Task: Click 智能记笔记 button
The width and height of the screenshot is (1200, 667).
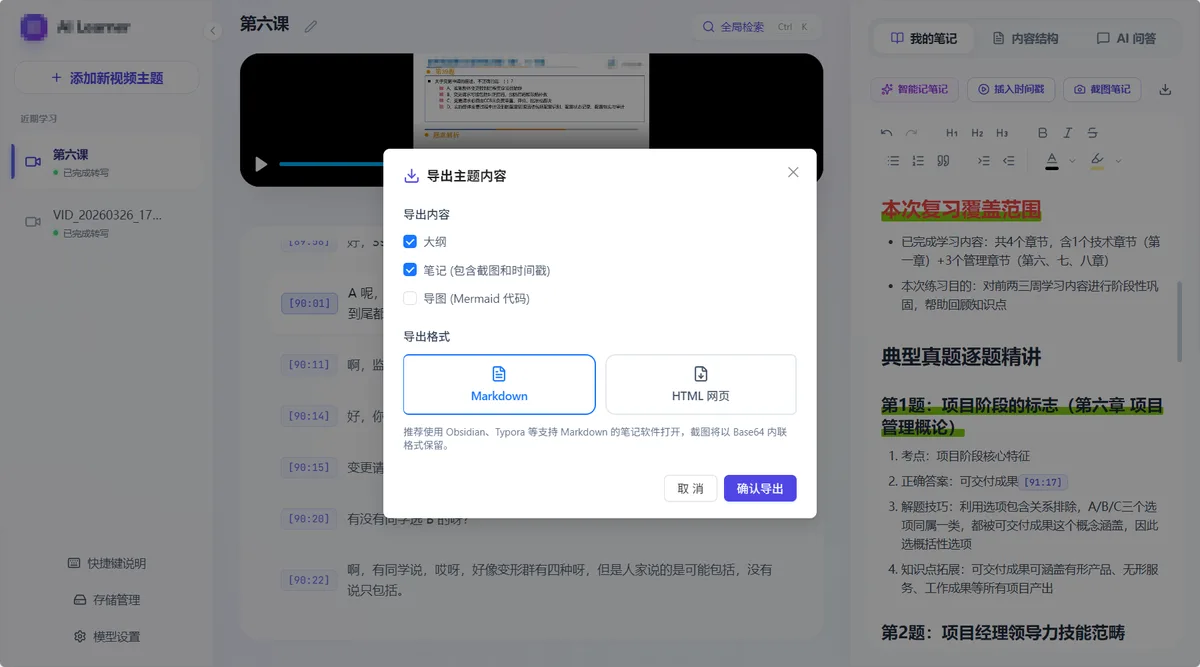Action: tap(914, 89)
